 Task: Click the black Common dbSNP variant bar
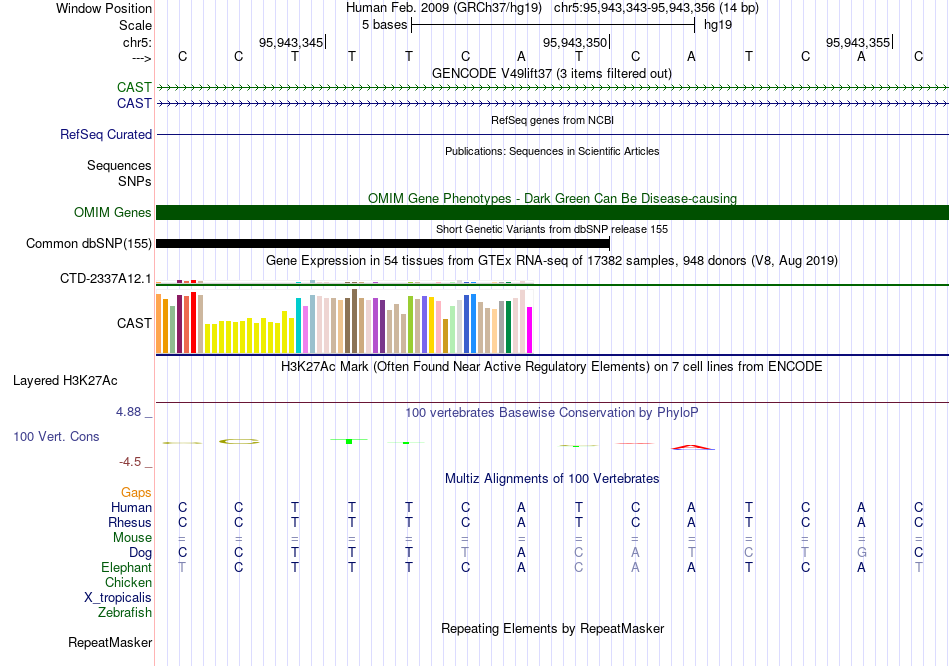pyautogui.click(x=383, y=243)
